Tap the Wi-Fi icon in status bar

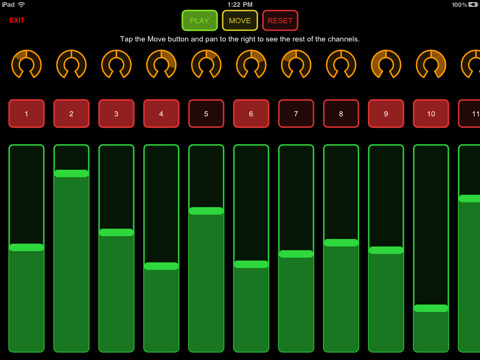(x=21, y=5)
